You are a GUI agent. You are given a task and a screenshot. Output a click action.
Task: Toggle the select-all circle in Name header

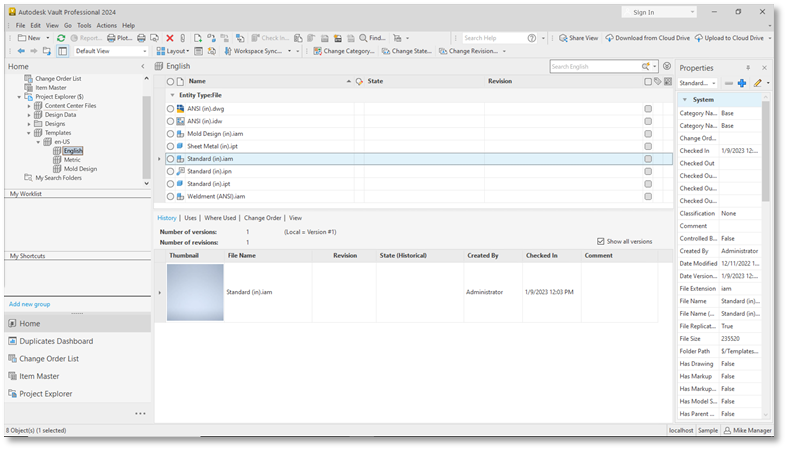[x=171, y=81]
